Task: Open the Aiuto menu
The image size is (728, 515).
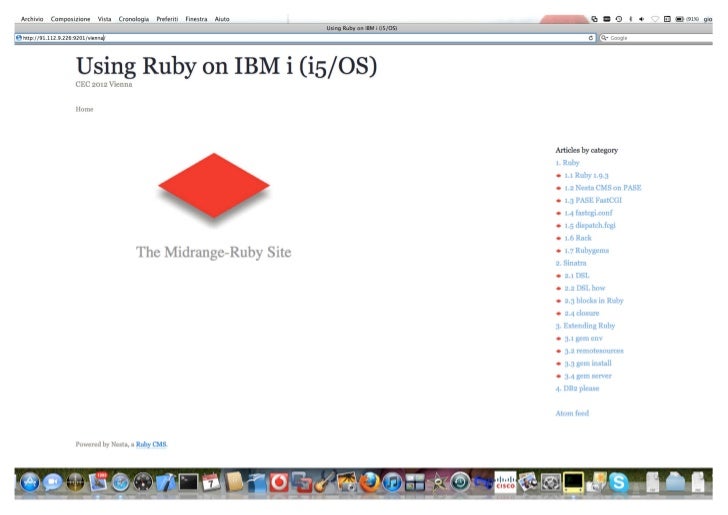Action: (222, 19)
